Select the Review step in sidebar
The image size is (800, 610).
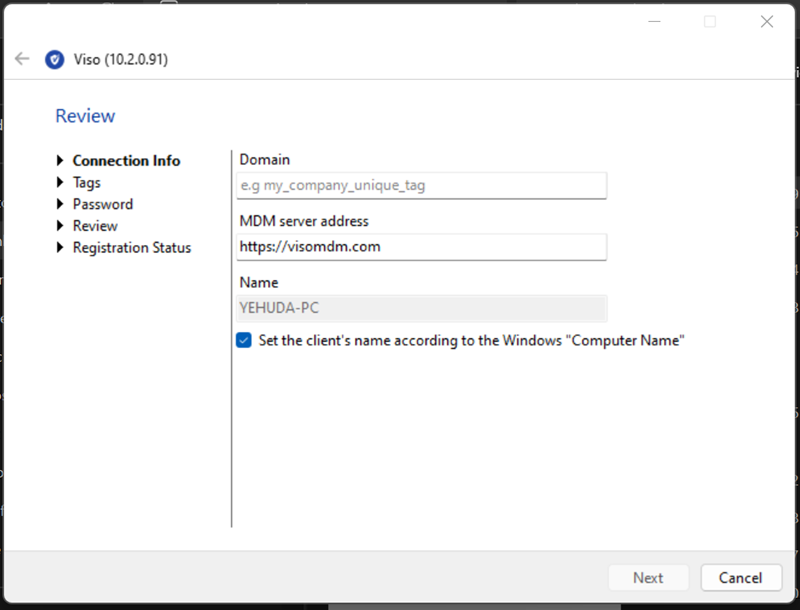click(95, 227)
